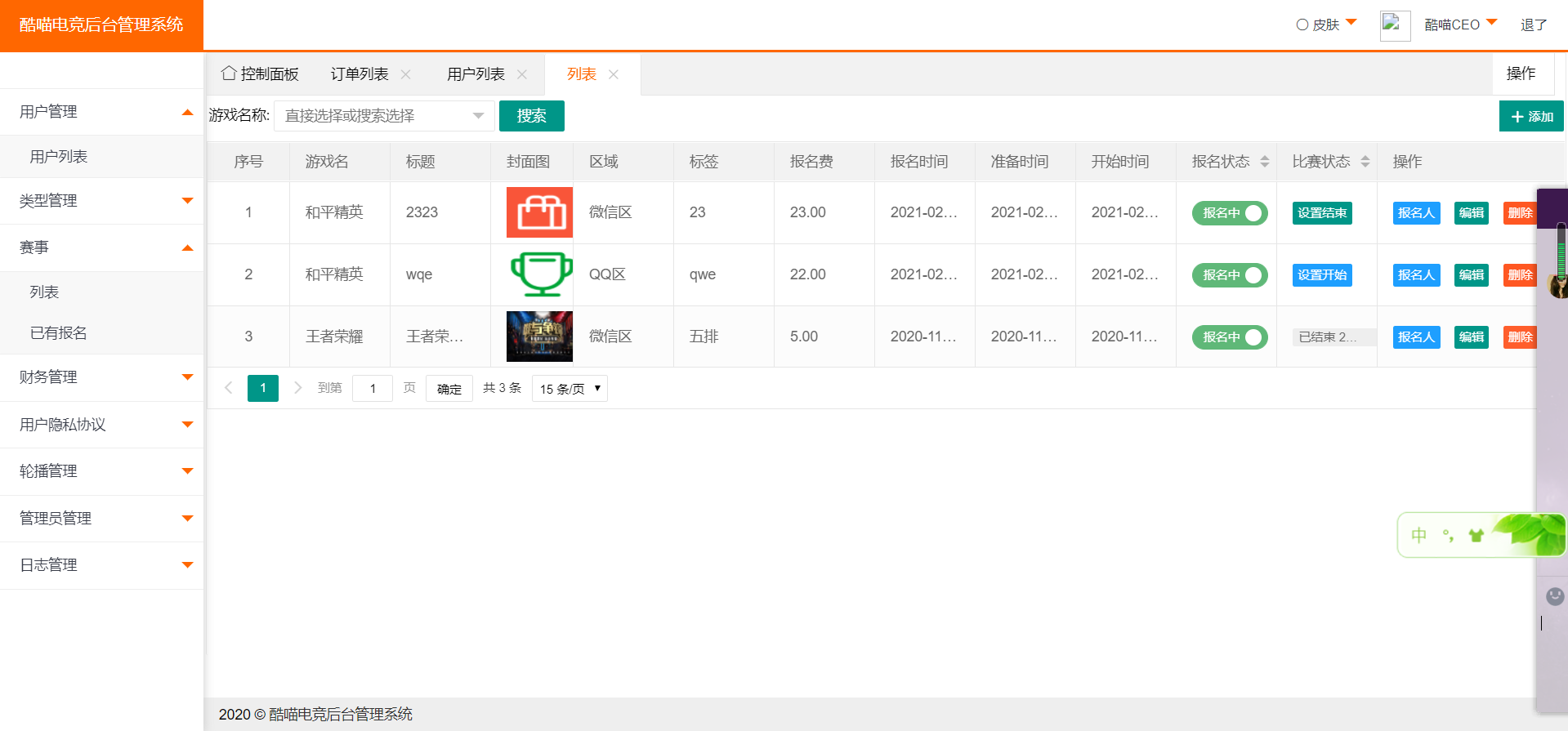Sort by 比赛状态 column arrows
The width and height of the screenshot is (1568, 731).
point(1365,162)
